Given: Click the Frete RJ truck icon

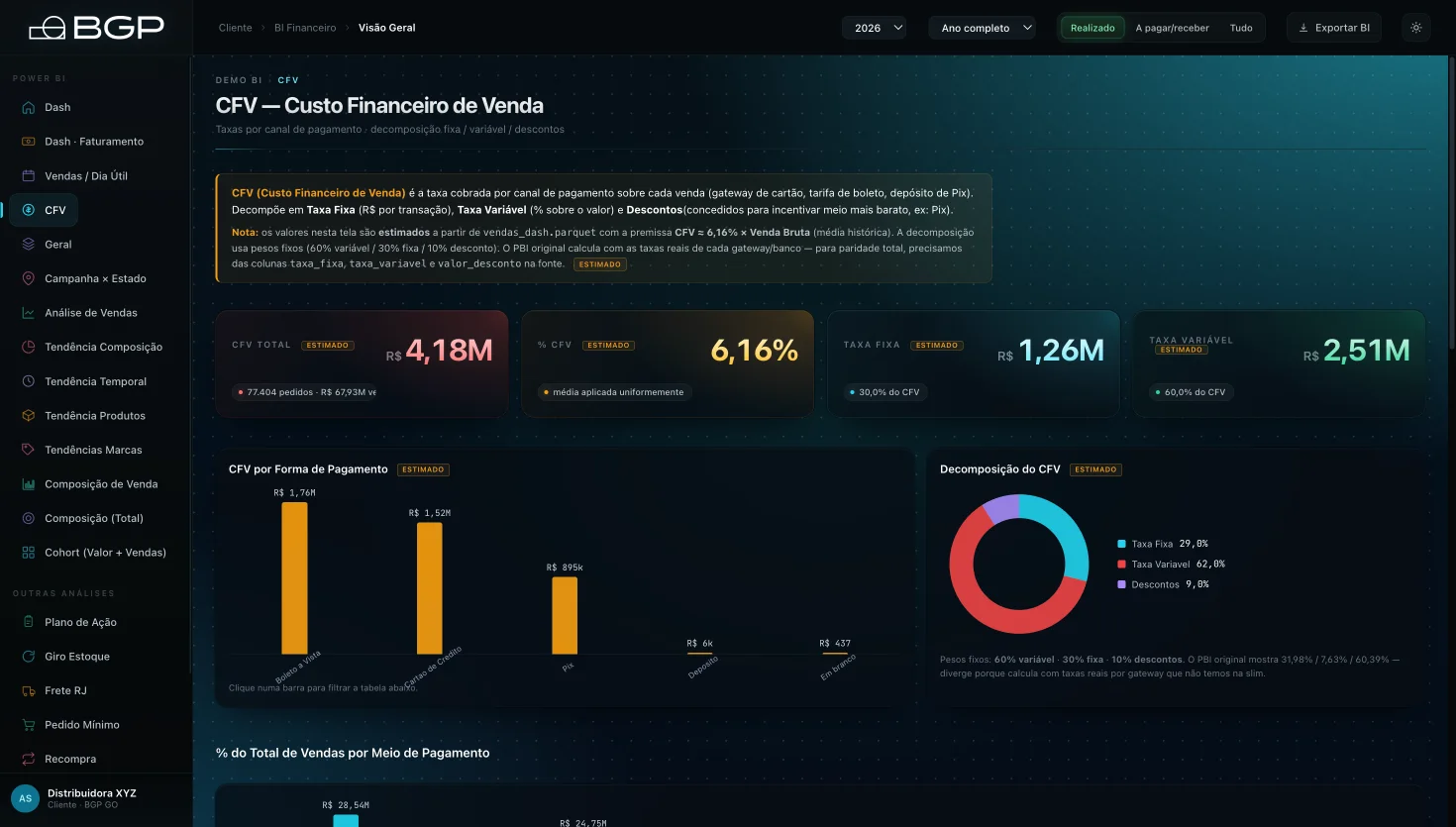Looking at the screenshot, I should tap(28, 690).
